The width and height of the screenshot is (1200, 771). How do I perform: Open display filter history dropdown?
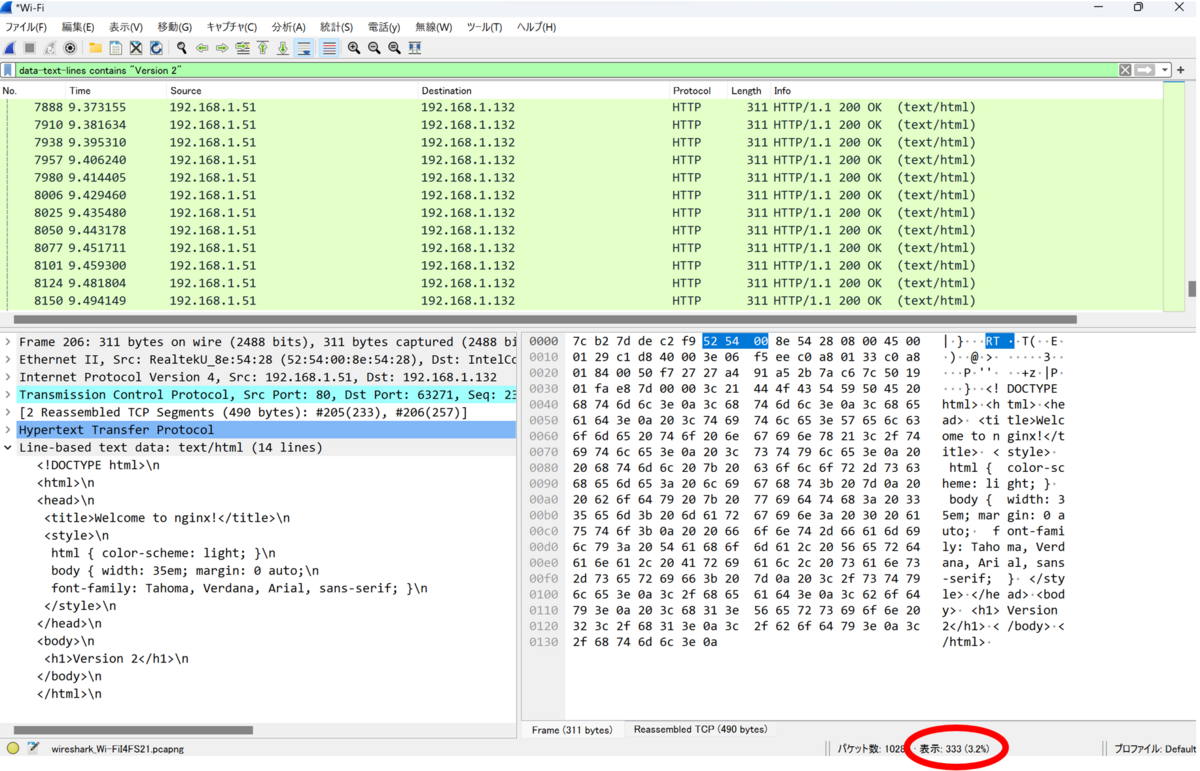[x=1165, y=70]
